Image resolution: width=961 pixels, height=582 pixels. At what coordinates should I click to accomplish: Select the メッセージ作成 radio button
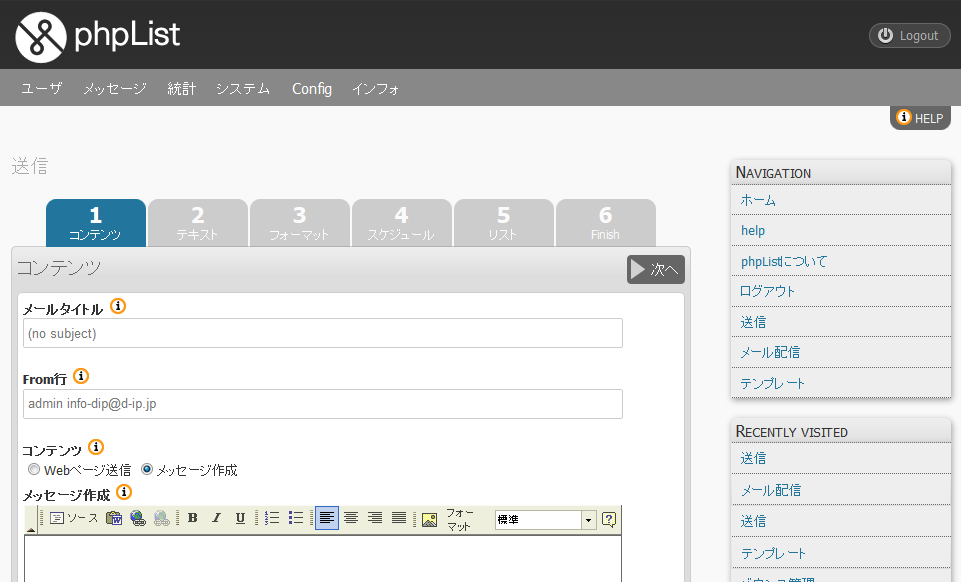(x=147, y=469)
